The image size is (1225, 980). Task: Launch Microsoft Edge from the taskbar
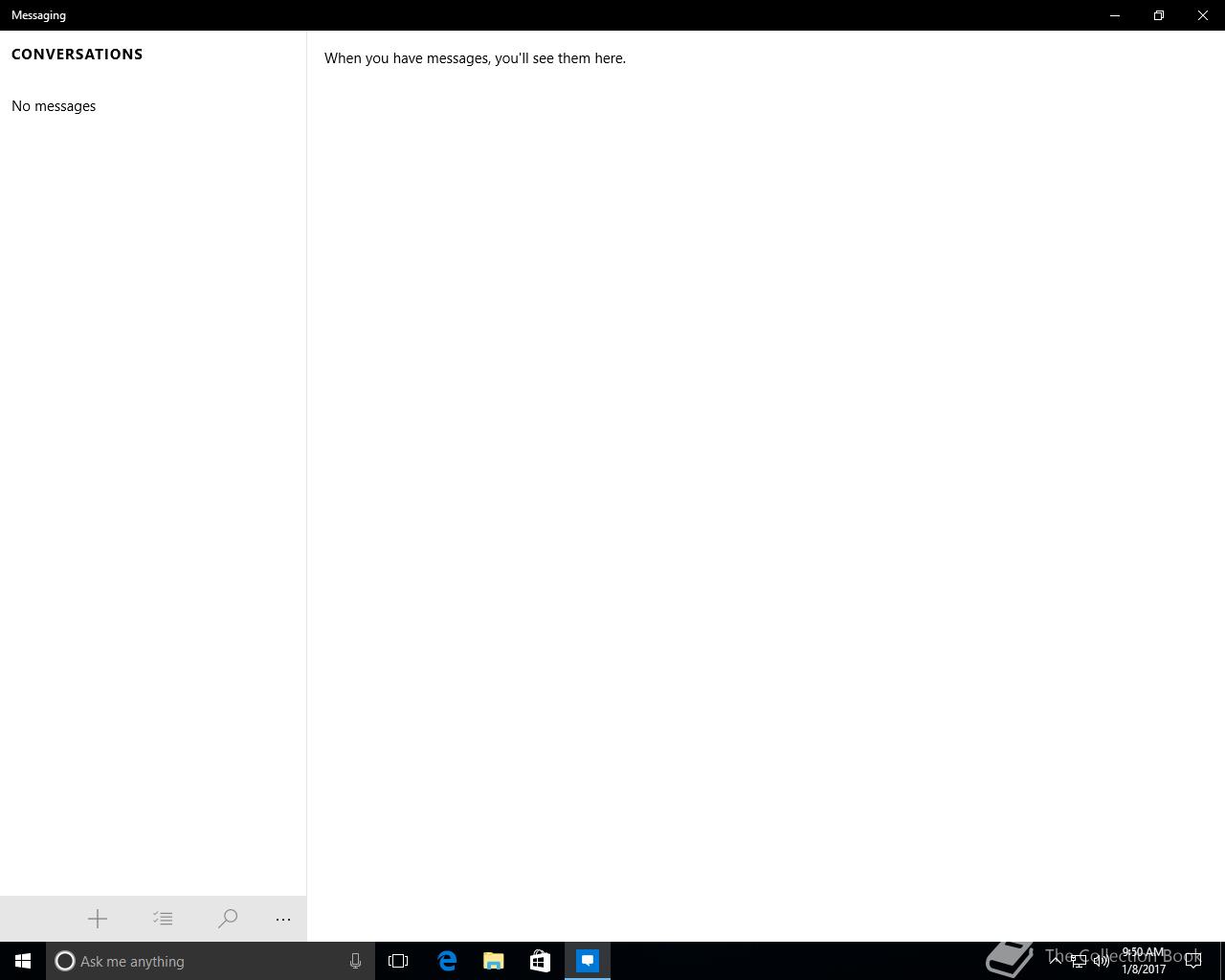pos(447,961)
